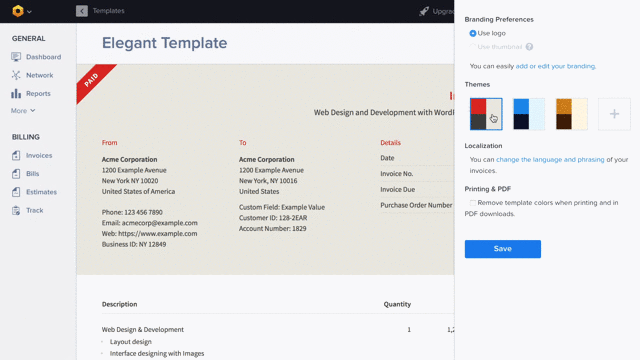This screenshot has height=360, width=640.
Task: Click the Elegant Template heading
Action: (x=164, y=43)
